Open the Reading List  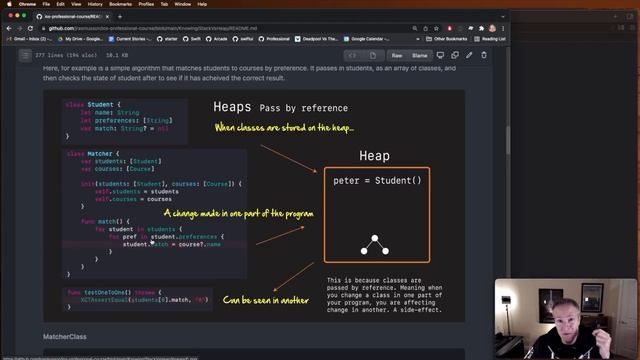tap(490, 39)
